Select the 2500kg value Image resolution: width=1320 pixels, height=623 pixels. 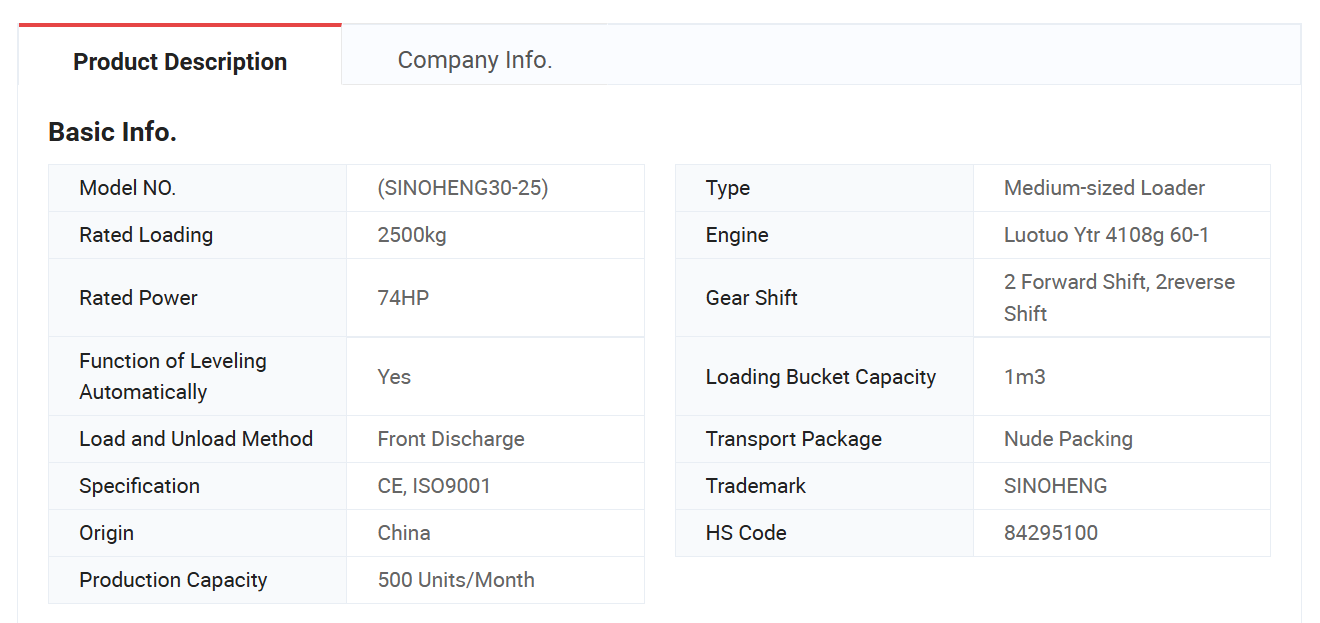coord(412,235)
